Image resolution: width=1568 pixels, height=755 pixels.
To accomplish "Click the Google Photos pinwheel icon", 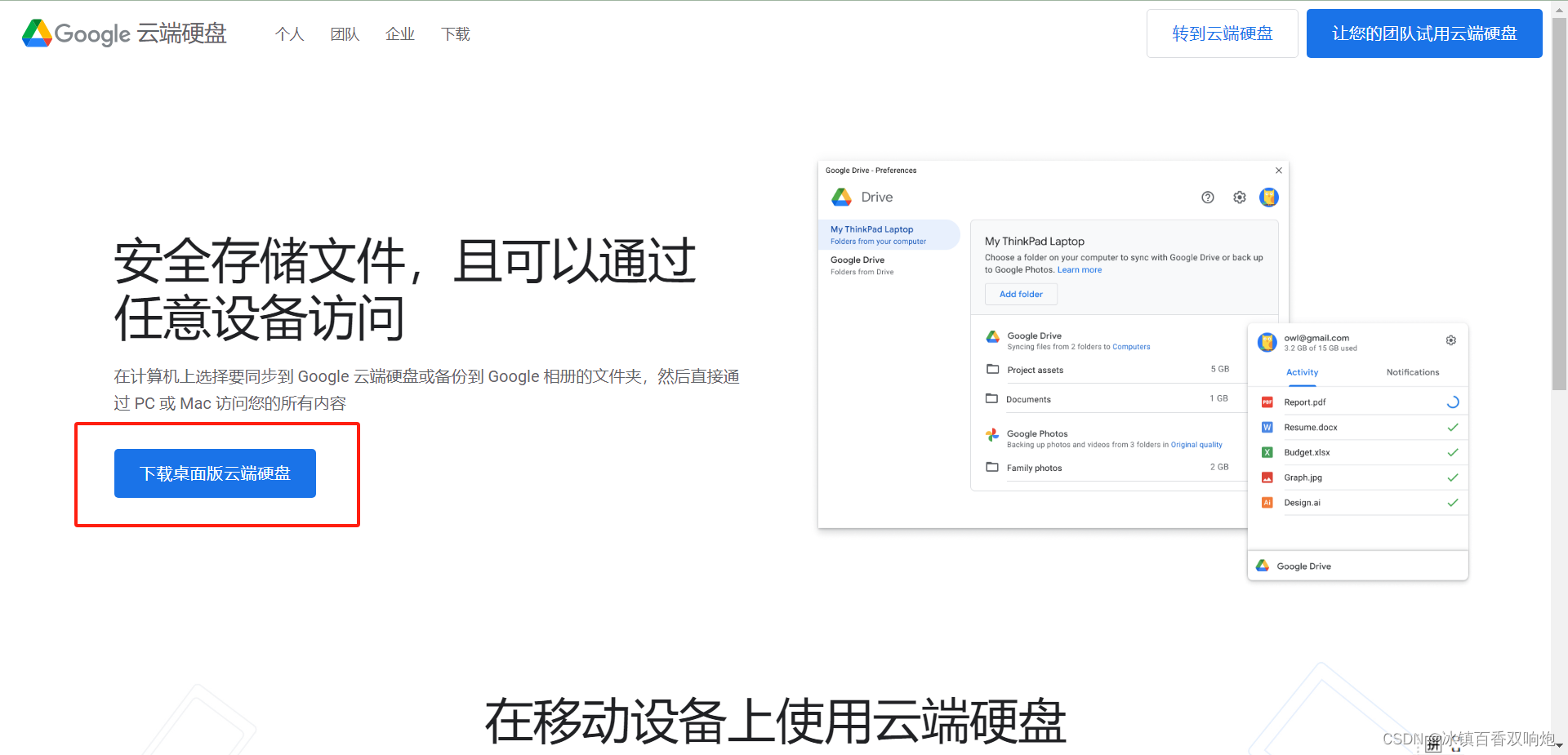I will (992, 435).
